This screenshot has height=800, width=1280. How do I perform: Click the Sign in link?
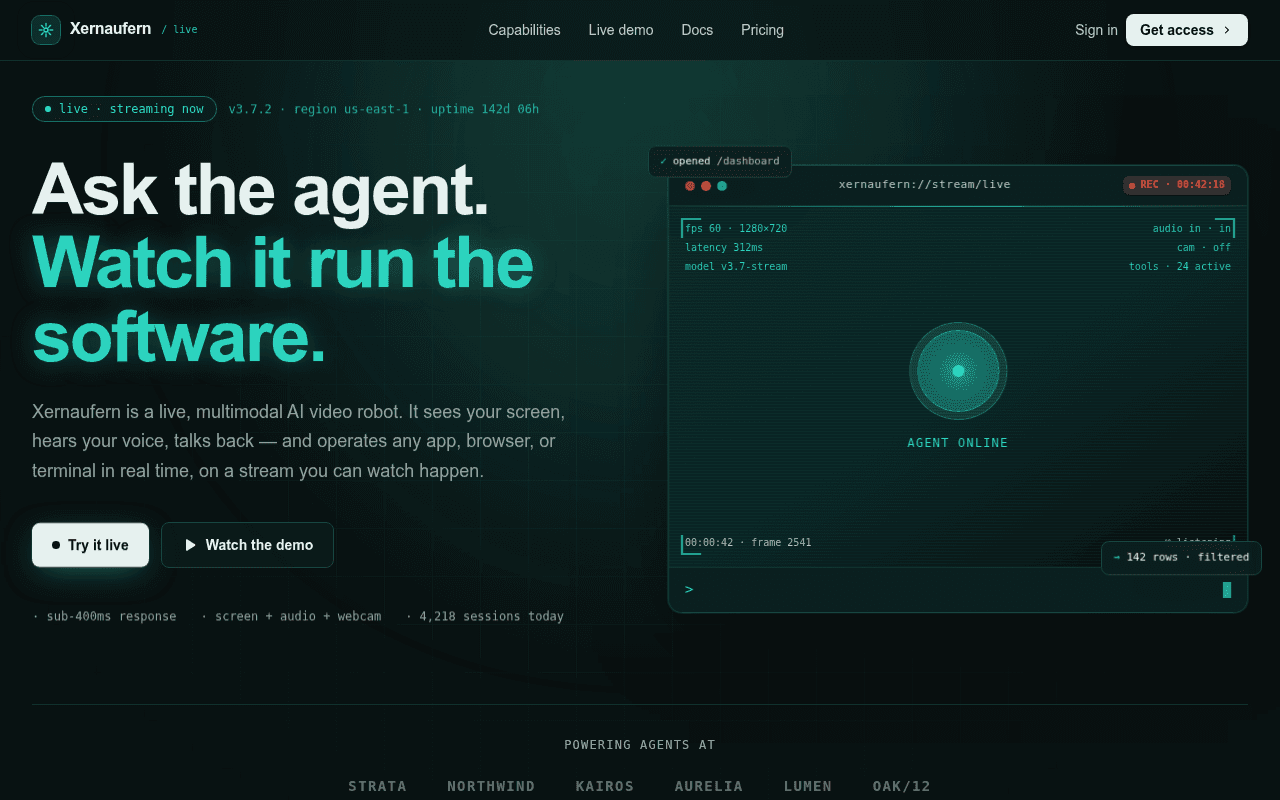click(x=1096, y=30)
